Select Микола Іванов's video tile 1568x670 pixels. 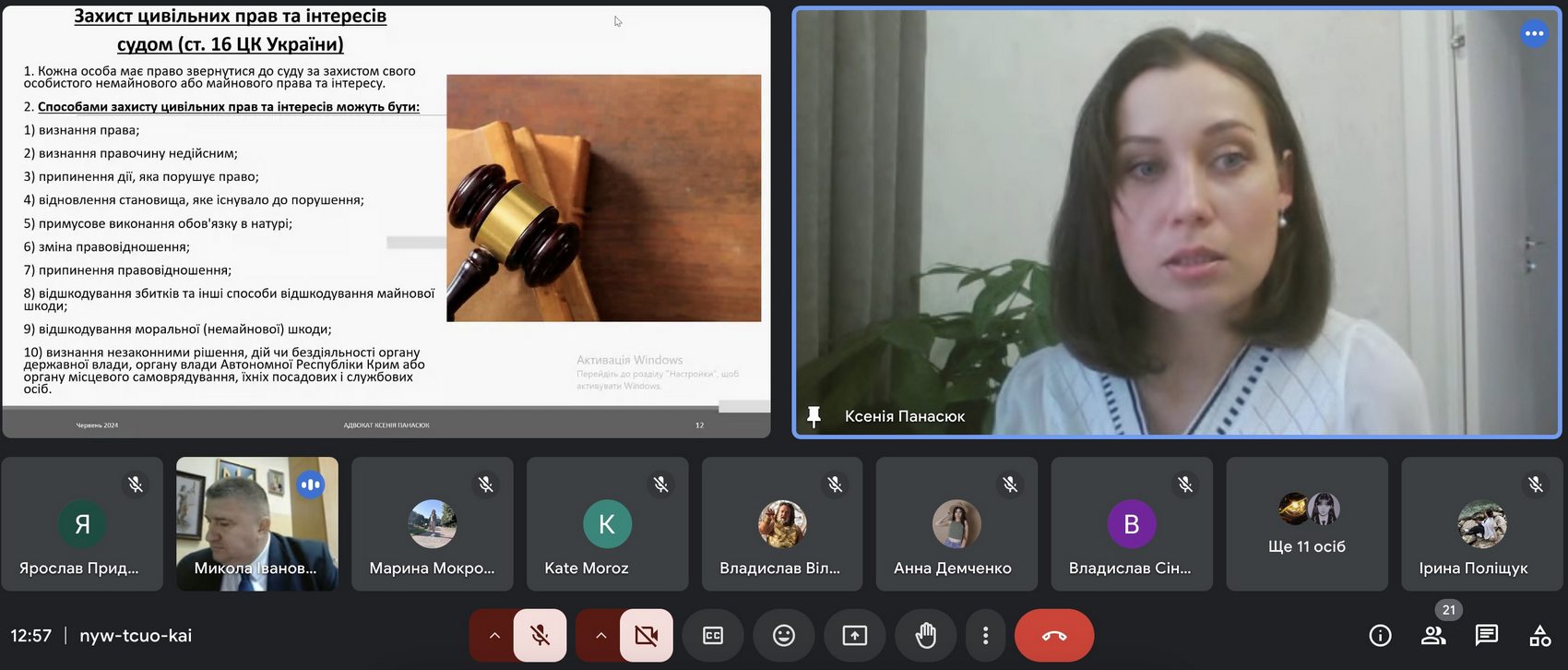click(x=256, y=524)
